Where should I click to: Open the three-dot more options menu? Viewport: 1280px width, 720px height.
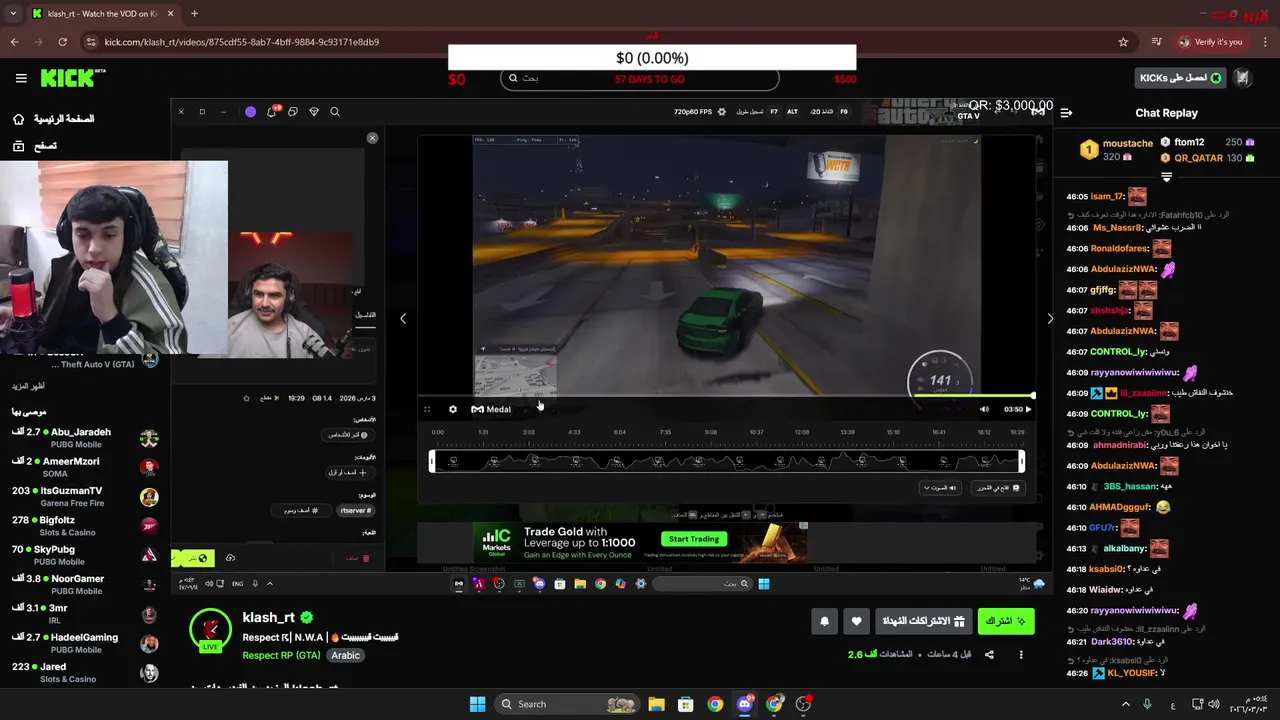(x=1021, y=655)
